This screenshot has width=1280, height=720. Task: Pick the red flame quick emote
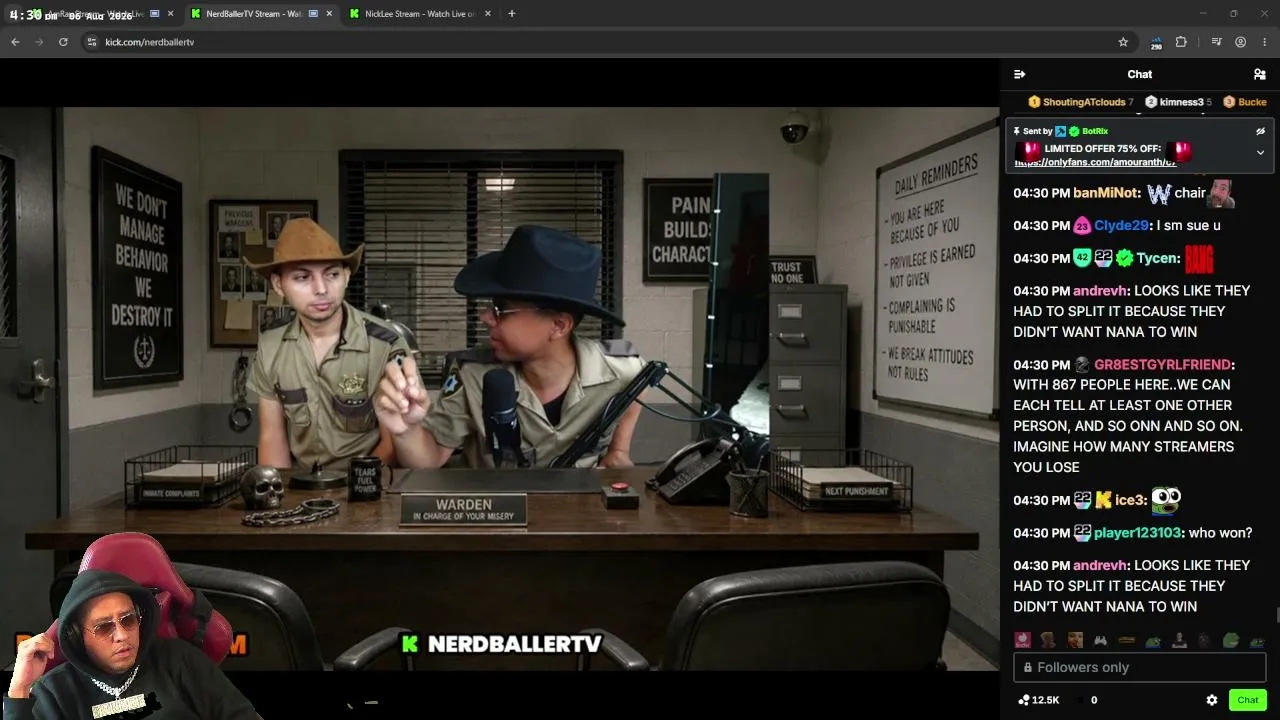click(1022, 640)
